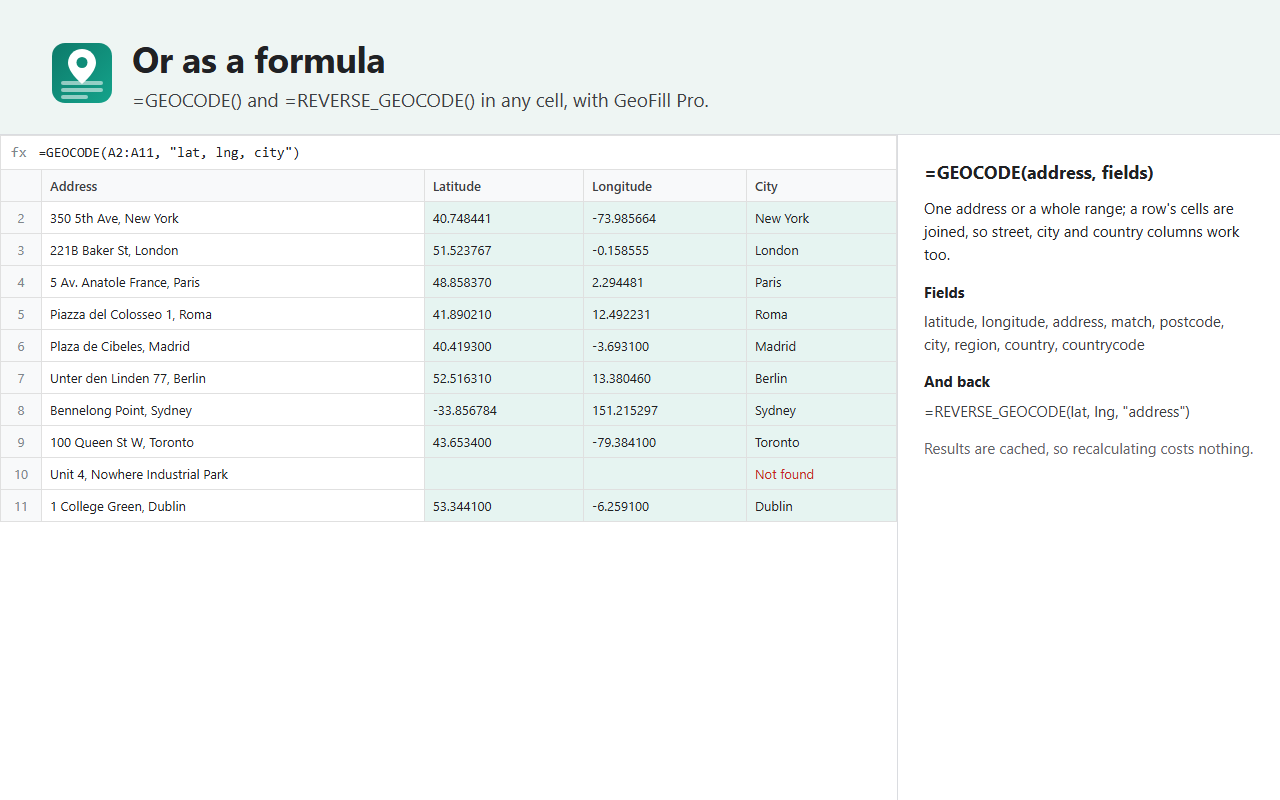Click longitude value -0.158555
The image size is (1280, 800).
(665, 250)
